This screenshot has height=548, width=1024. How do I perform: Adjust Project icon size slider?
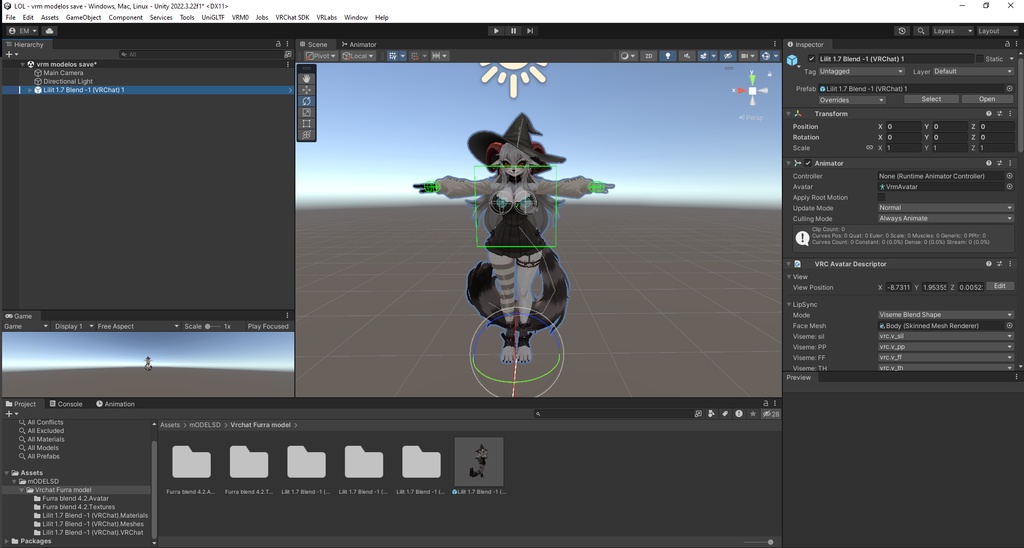point(758,542)
